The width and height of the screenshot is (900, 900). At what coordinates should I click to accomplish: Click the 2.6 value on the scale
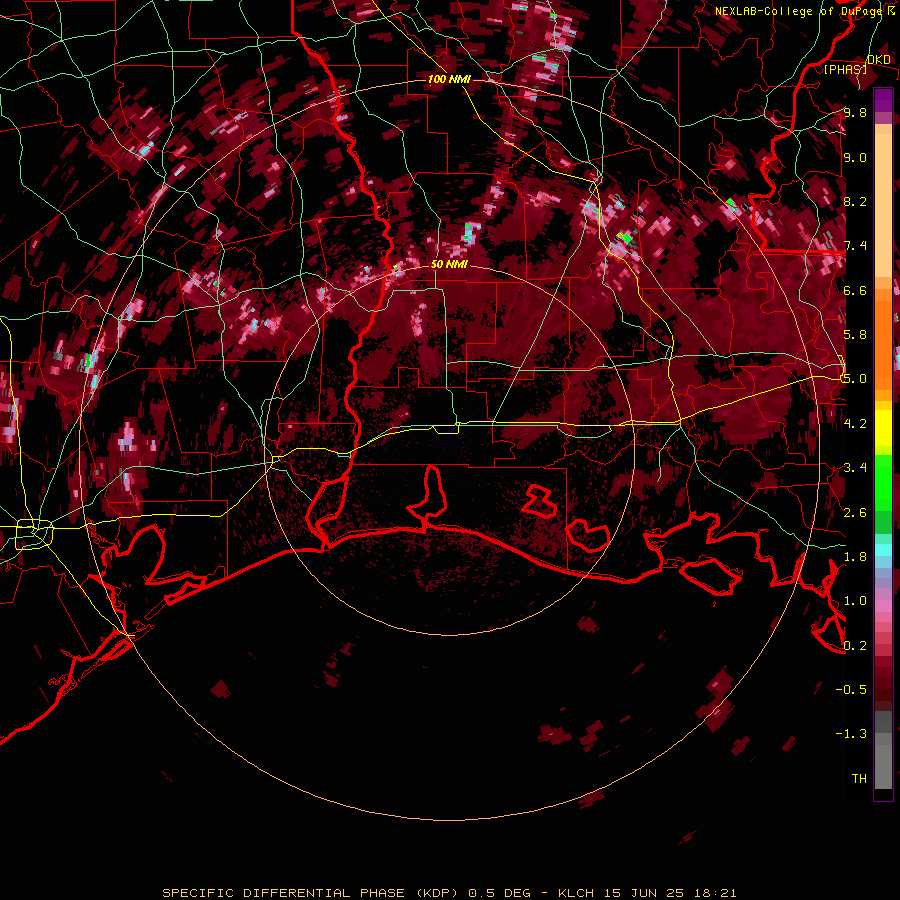coord(855,512)
